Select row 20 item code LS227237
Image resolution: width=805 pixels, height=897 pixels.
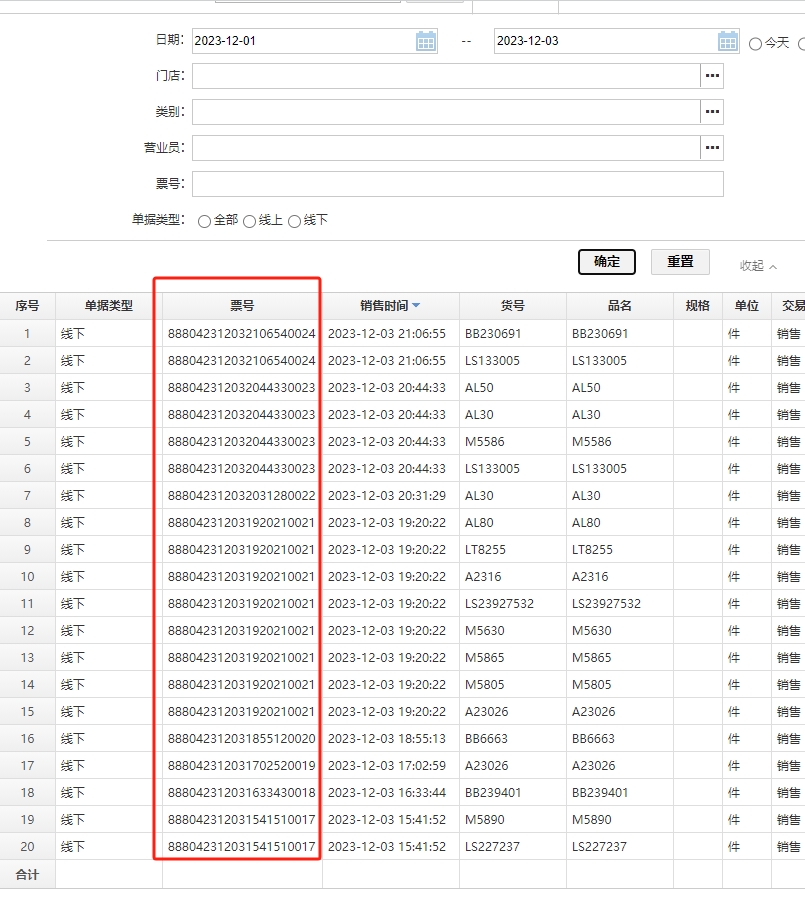(492, 846)
